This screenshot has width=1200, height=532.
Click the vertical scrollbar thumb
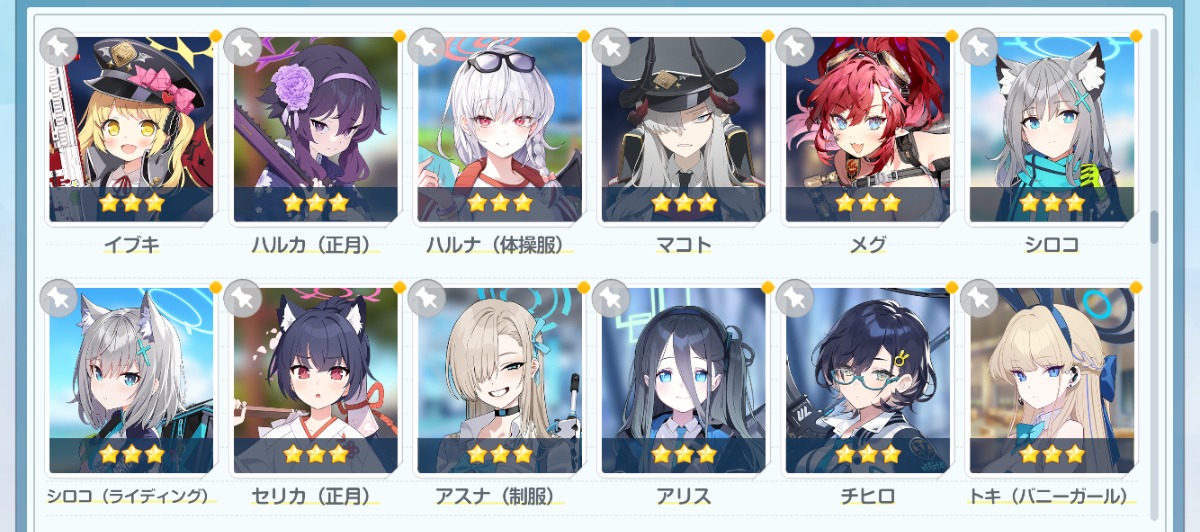tap(1154, 228)
